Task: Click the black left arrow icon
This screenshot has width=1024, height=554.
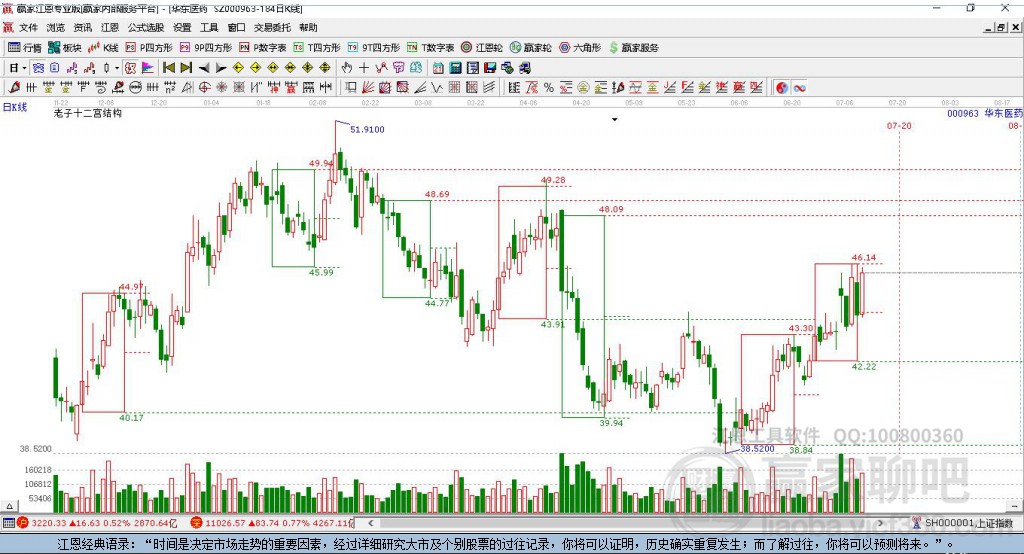Action: click(204, 68)
